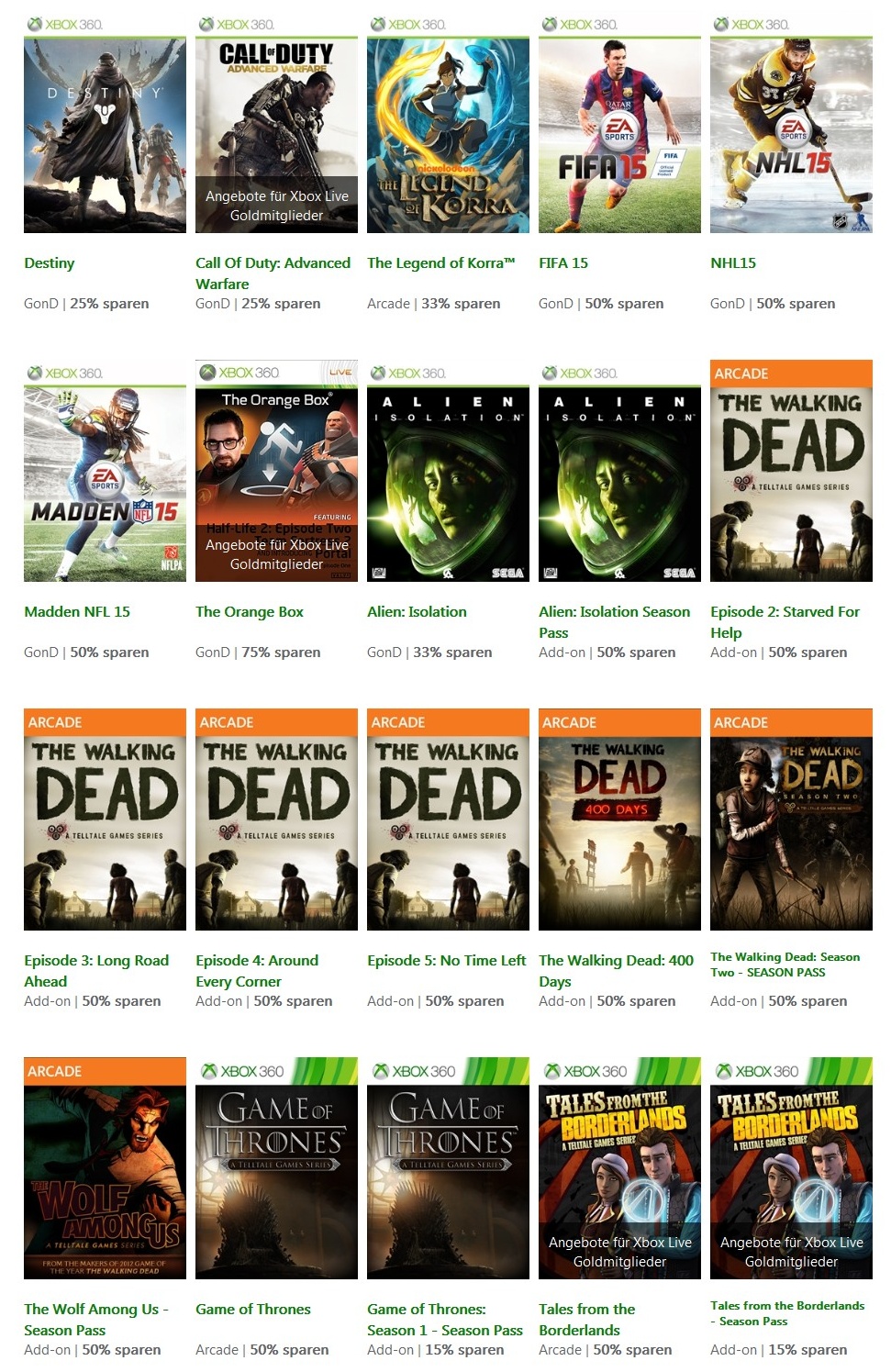891x1372 pixels.
Task: Open the FIFA 15 title link
Action: coord(563,263)
